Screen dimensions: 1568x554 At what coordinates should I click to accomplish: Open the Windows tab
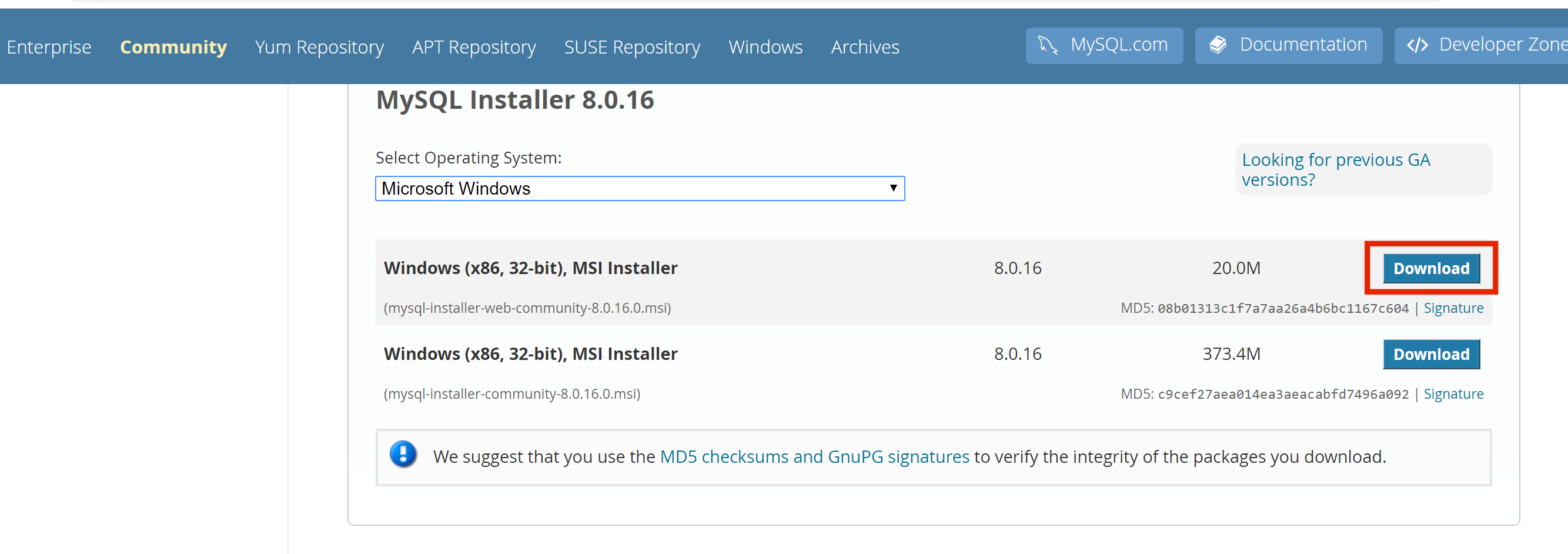765,47
